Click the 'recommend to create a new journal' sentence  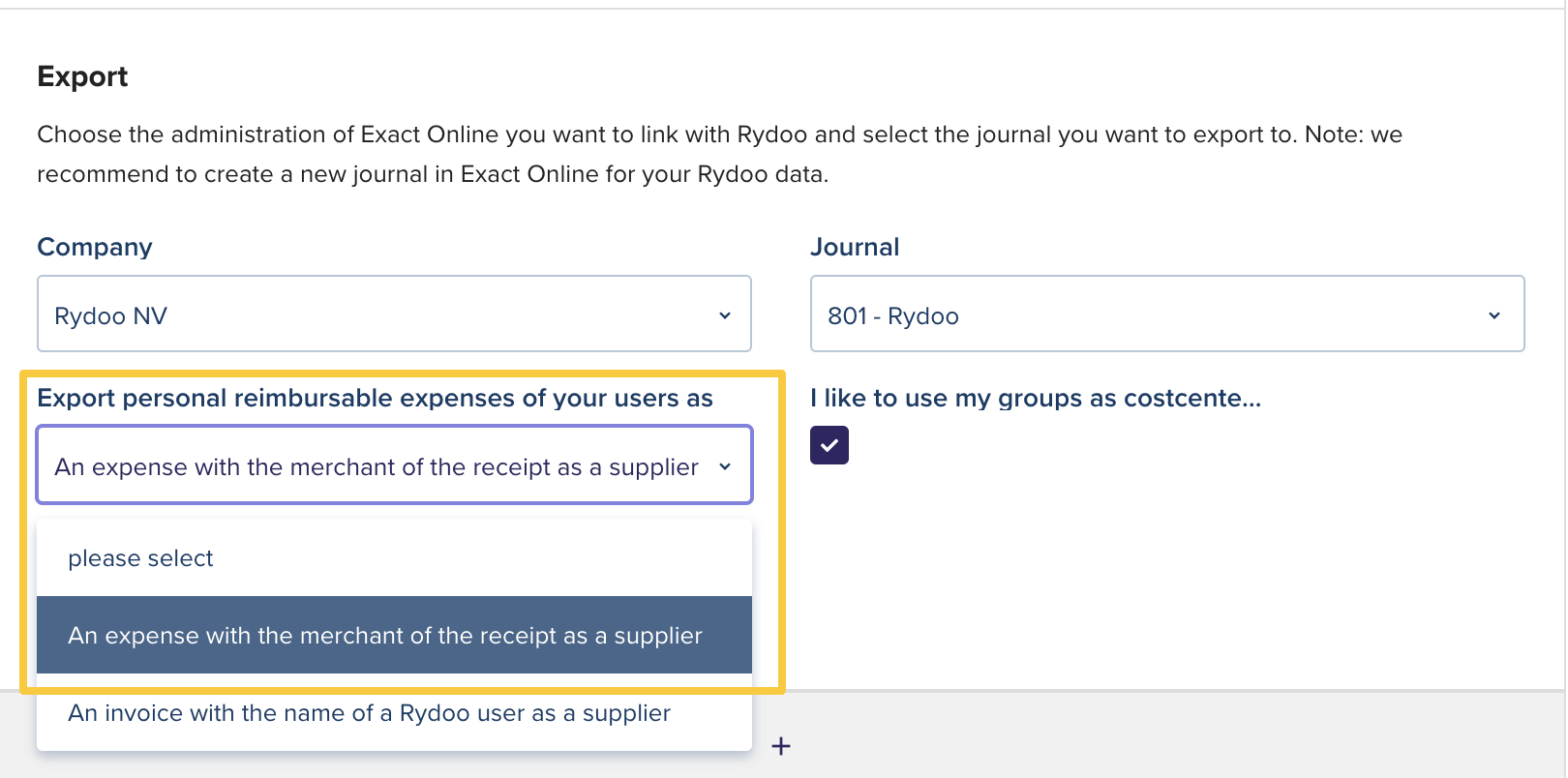point(432,174)
